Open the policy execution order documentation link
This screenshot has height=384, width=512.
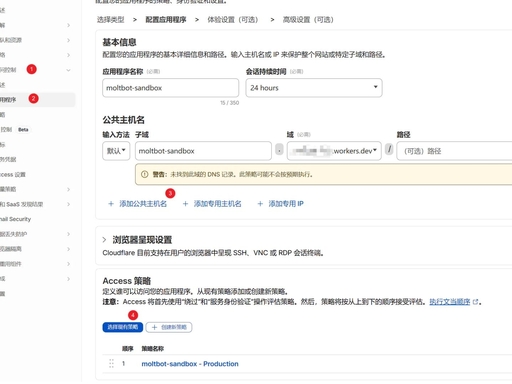point(450,302)
